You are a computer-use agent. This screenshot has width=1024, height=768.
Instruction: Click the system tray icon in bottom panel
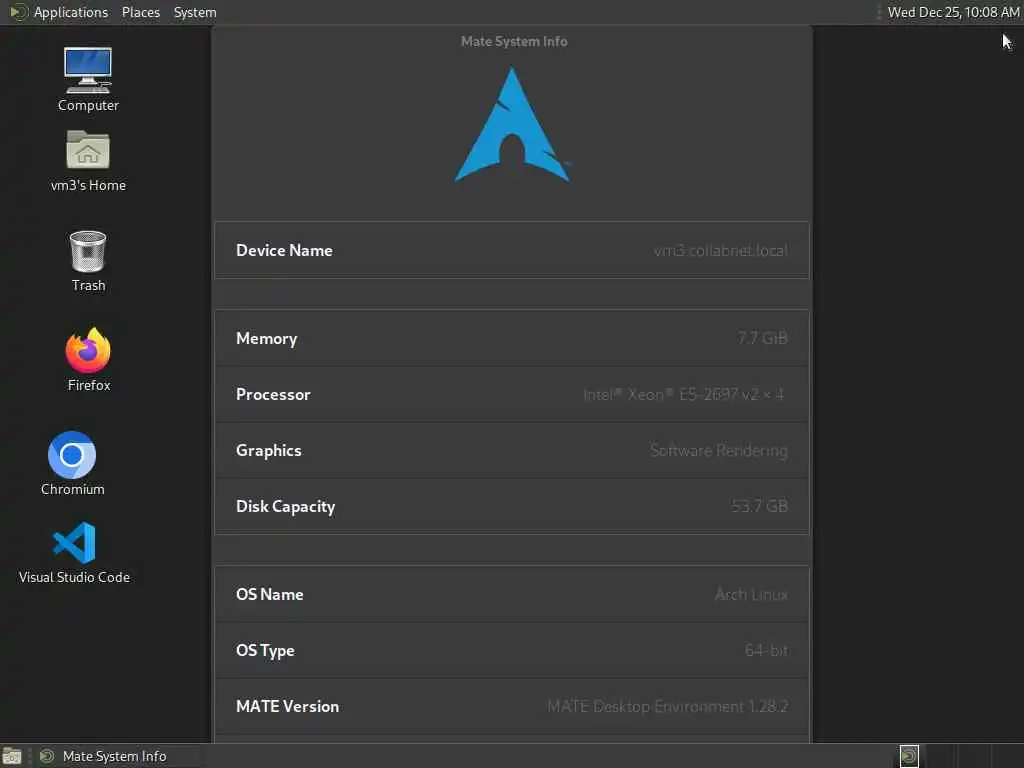click(x=909, y=756)
